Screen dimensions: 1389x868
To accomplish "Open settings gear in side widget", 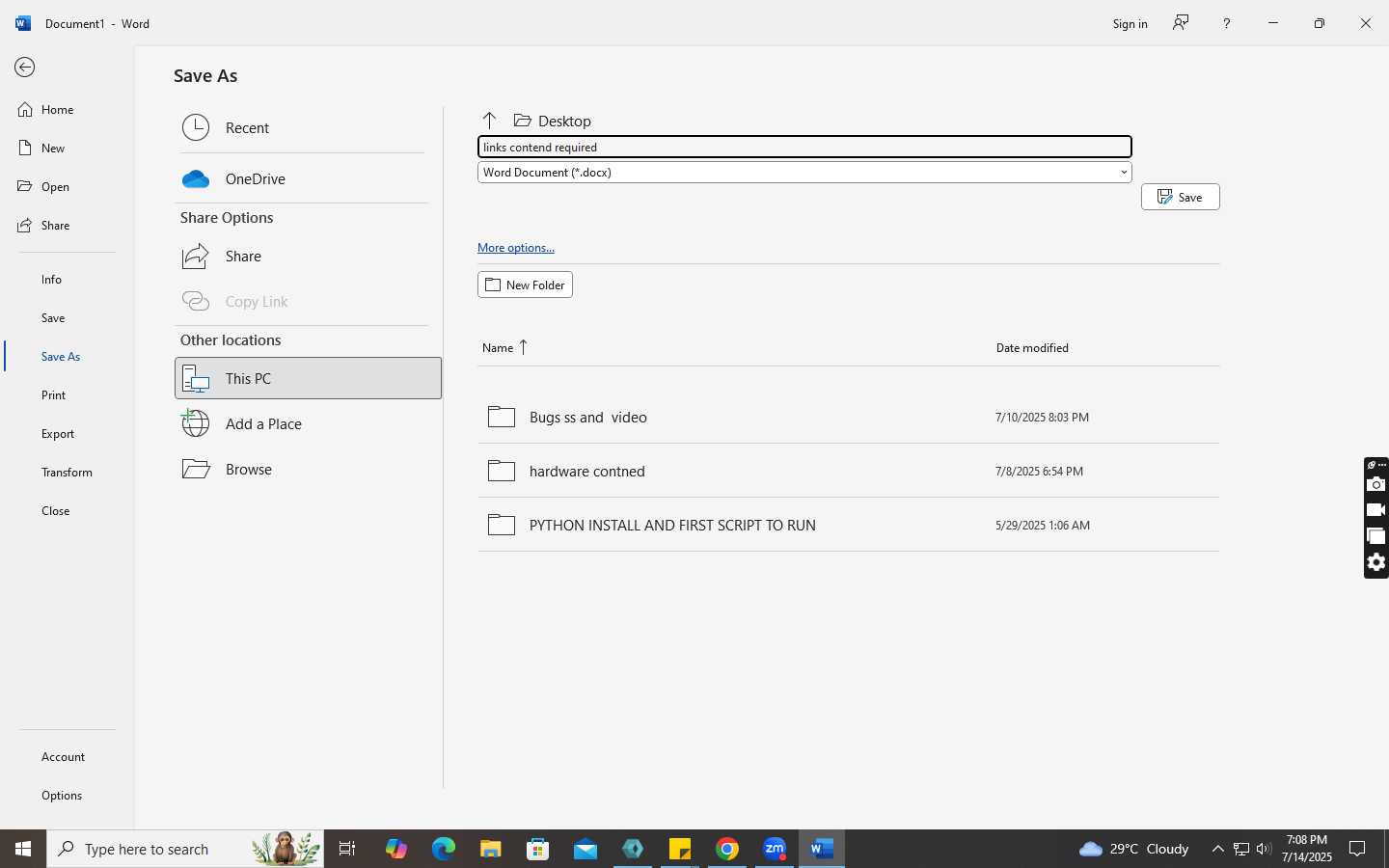I will [1376, 562].
